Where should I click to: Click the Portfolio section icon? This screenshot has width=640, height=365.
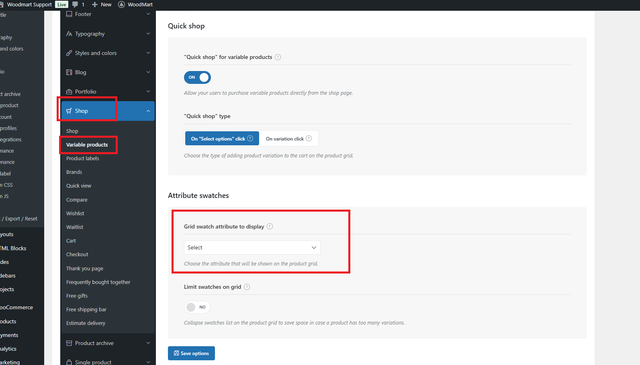click(x=69, y=91)
